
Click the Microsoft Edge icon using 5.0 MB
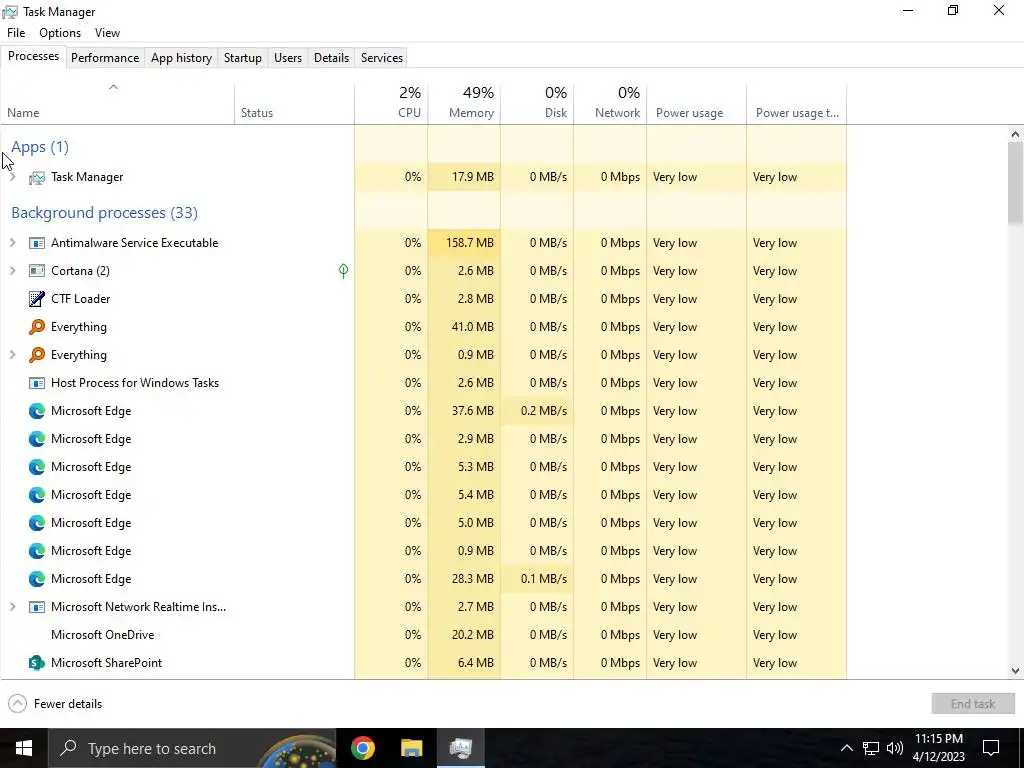click(37, 523)
